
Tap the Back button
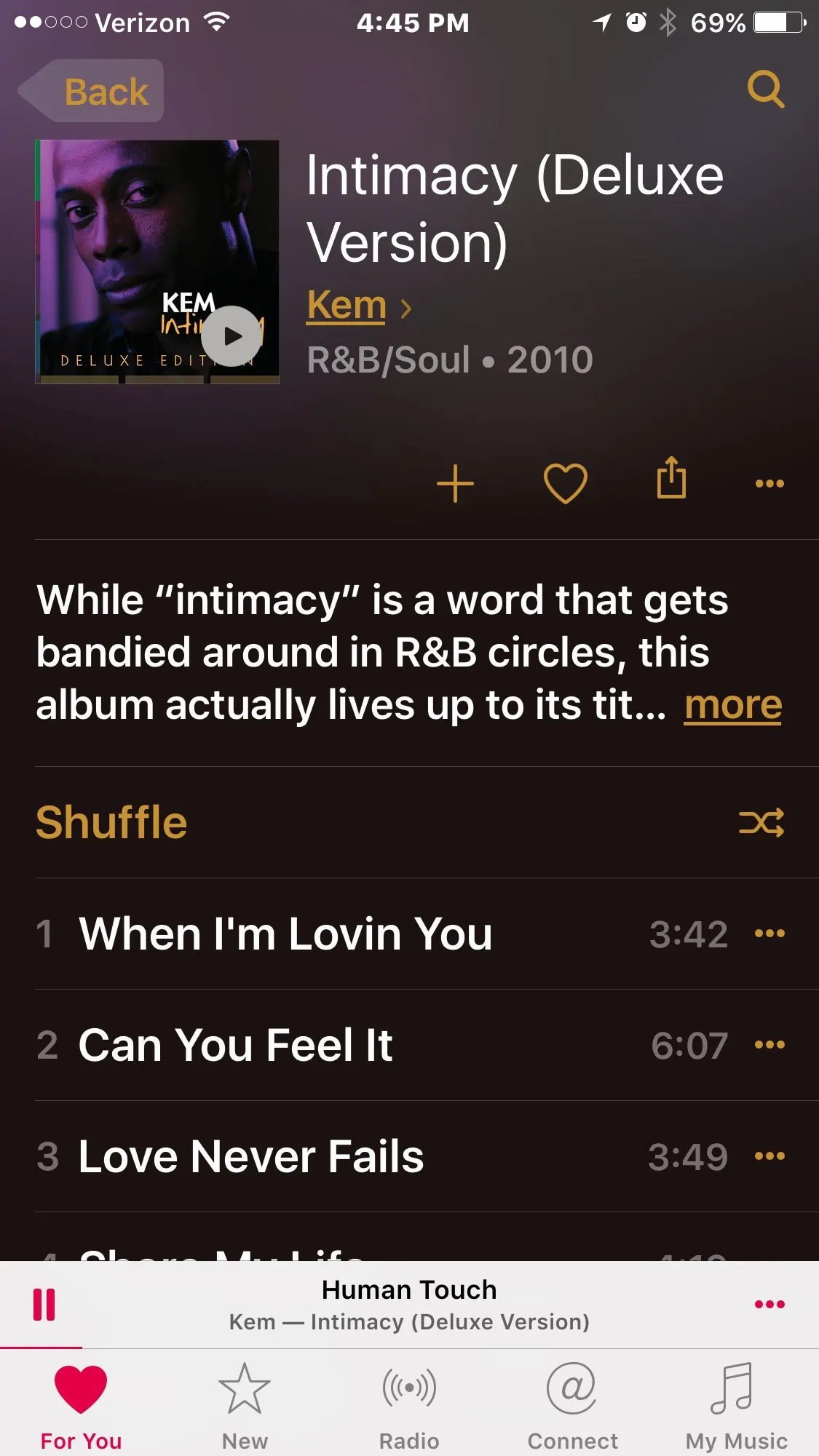tap(91, 91)
